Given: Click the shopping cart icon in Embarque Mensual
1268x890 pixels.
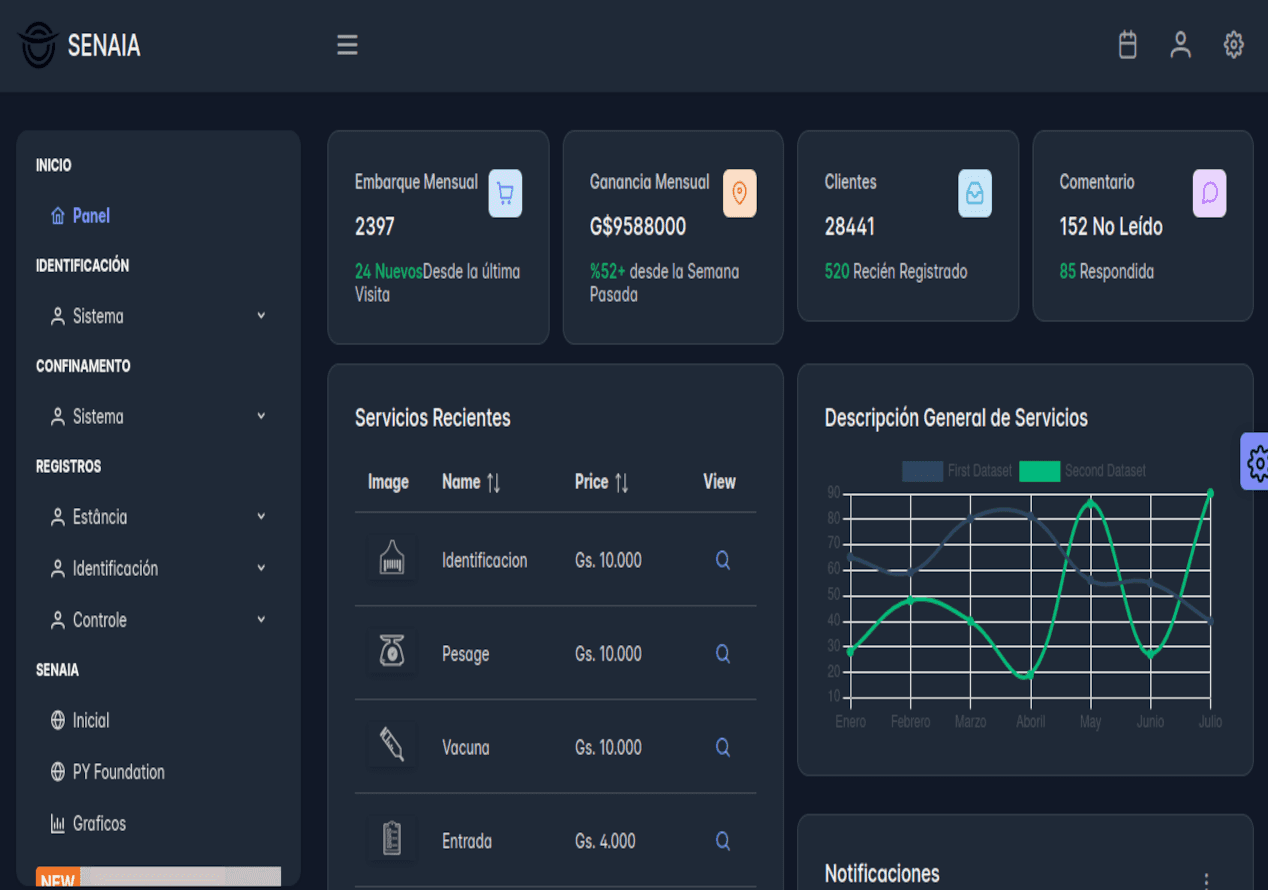Looking at the screenshot, I should click(505, 193).
